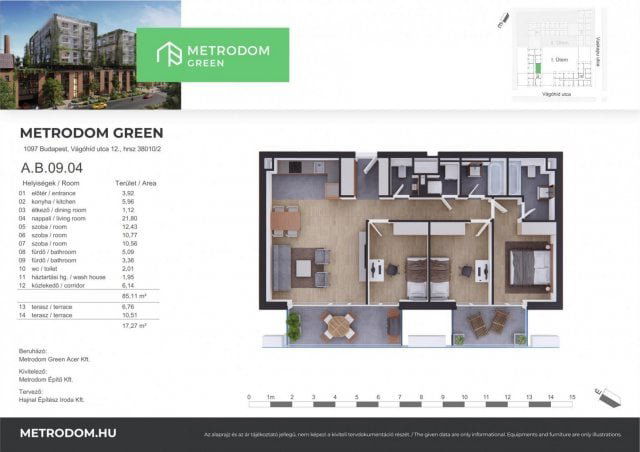The height and width of the screenshot is (452, 640).
Task: Click the sun loungers on the right terrace
Action: 488,323
